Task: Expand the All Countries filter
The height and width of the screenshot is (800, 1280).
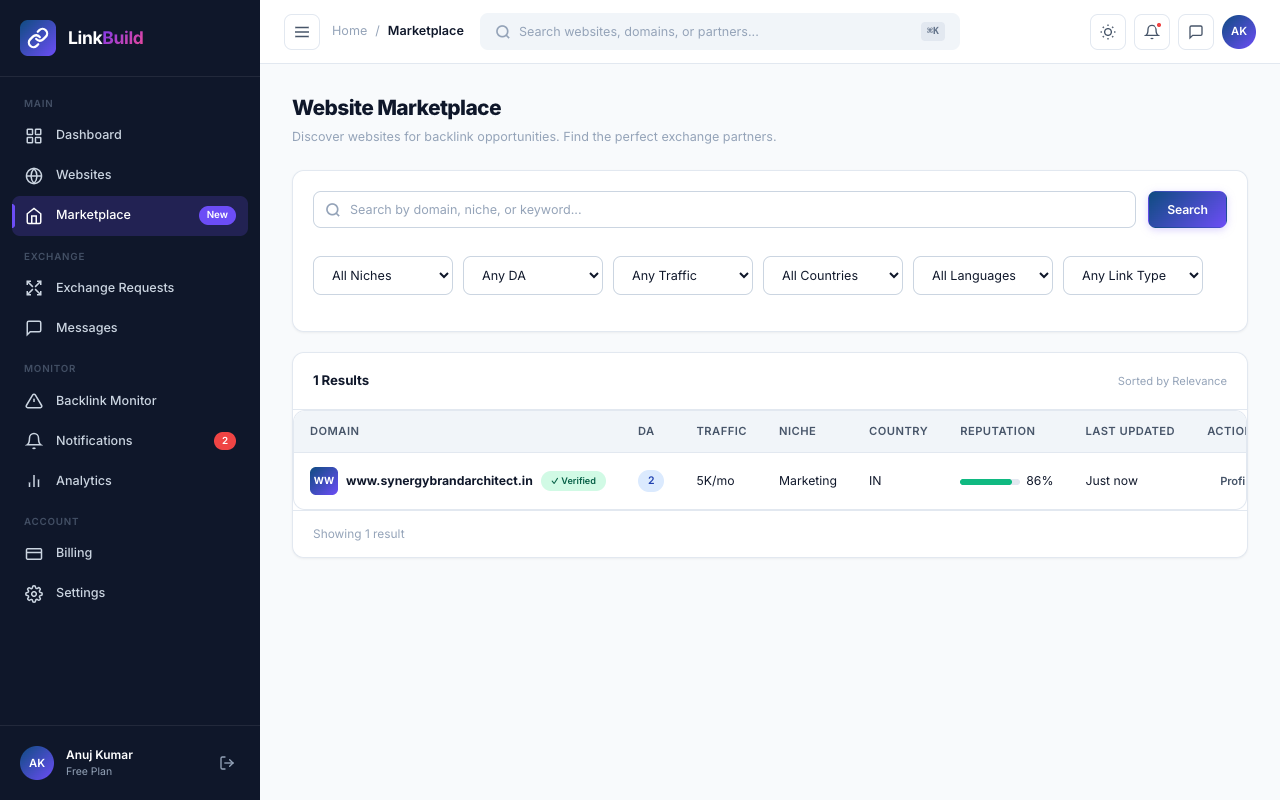Action: tap(833, 276)
